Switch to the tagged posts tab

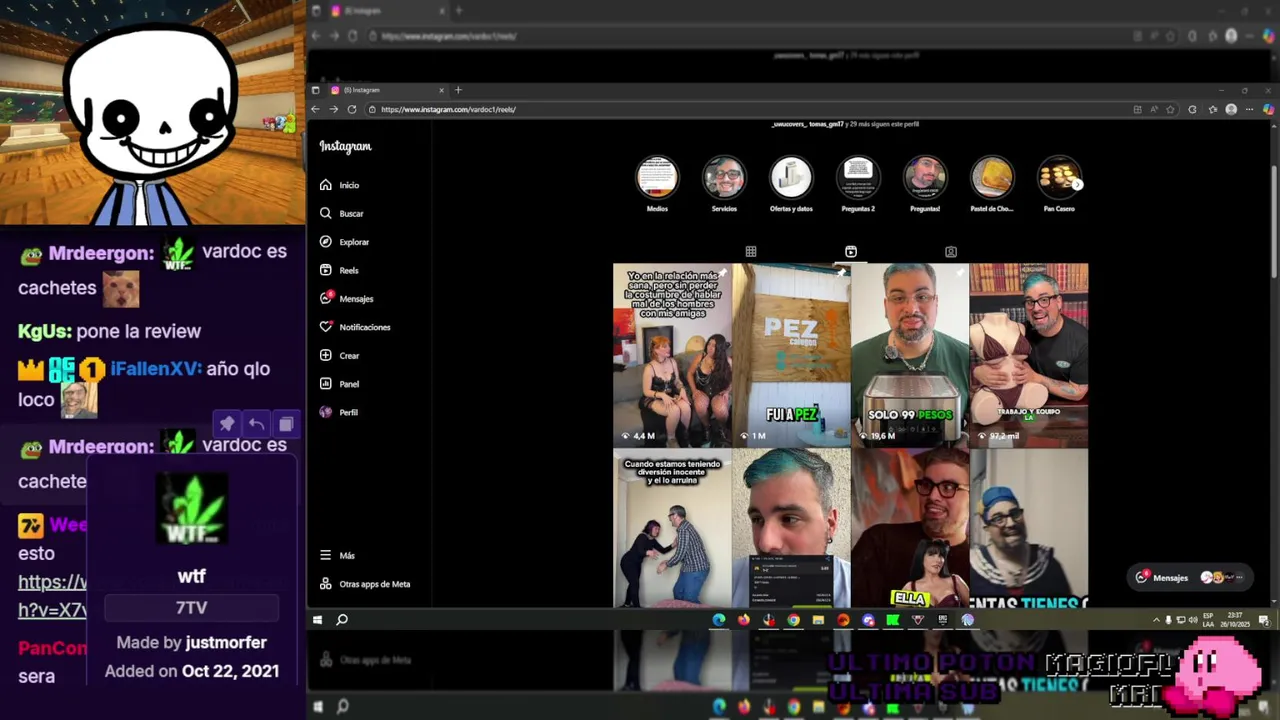click(x=951, y=252)
